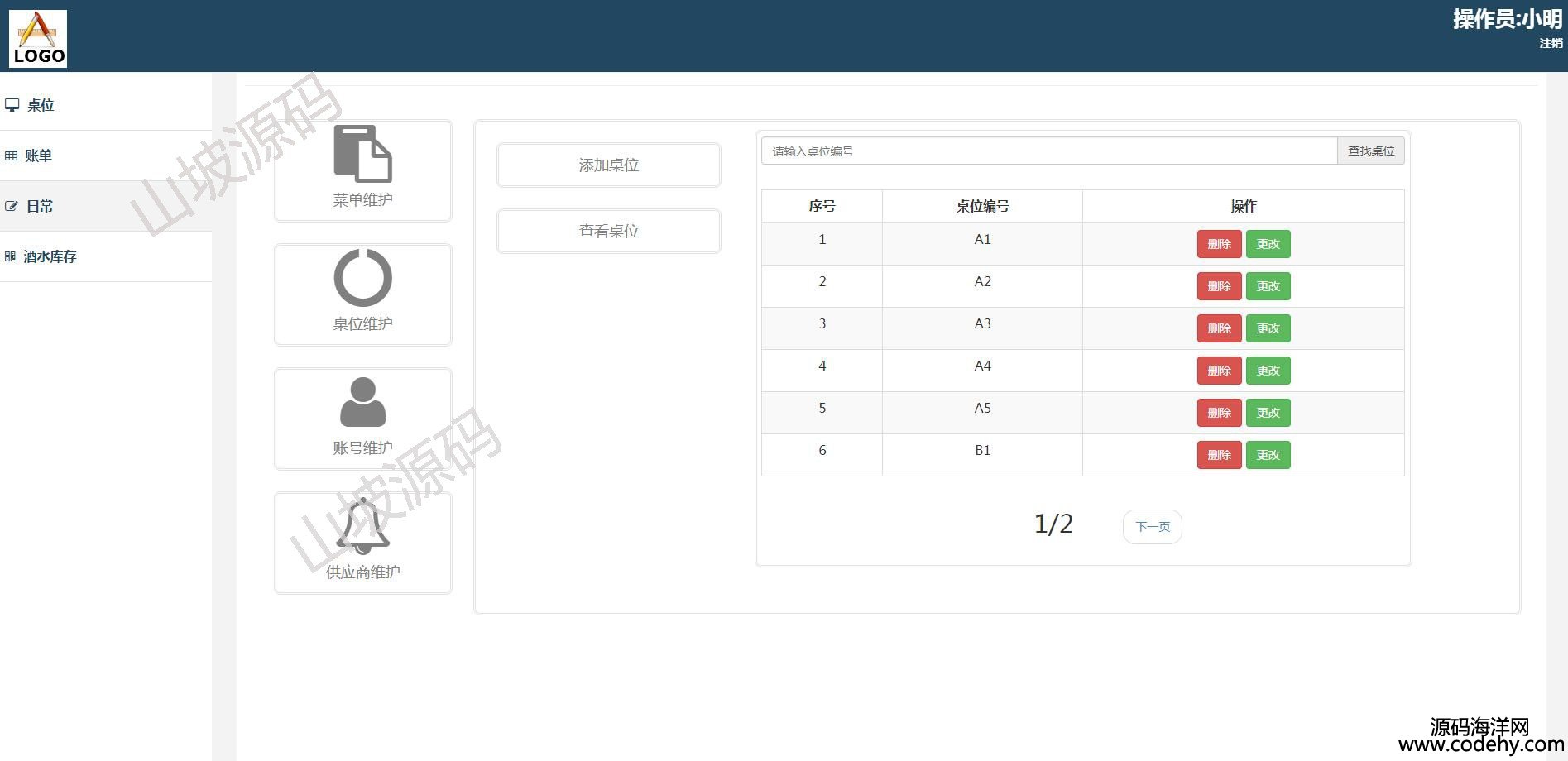Open table maintenance circle icon
The image size is (1568, 761).
362,278
